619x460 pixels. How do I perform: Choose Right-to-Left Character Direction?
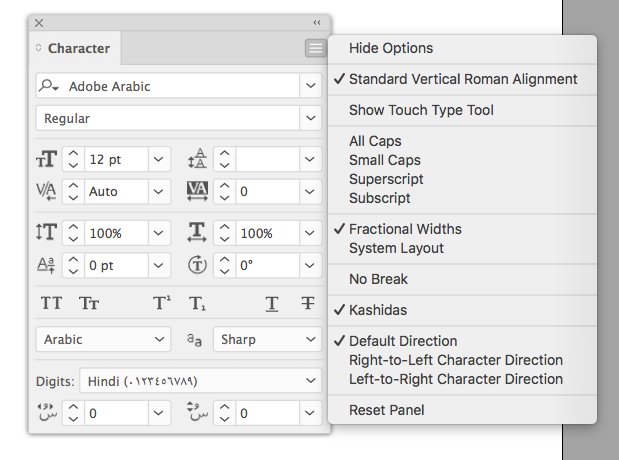click(455, 360)
